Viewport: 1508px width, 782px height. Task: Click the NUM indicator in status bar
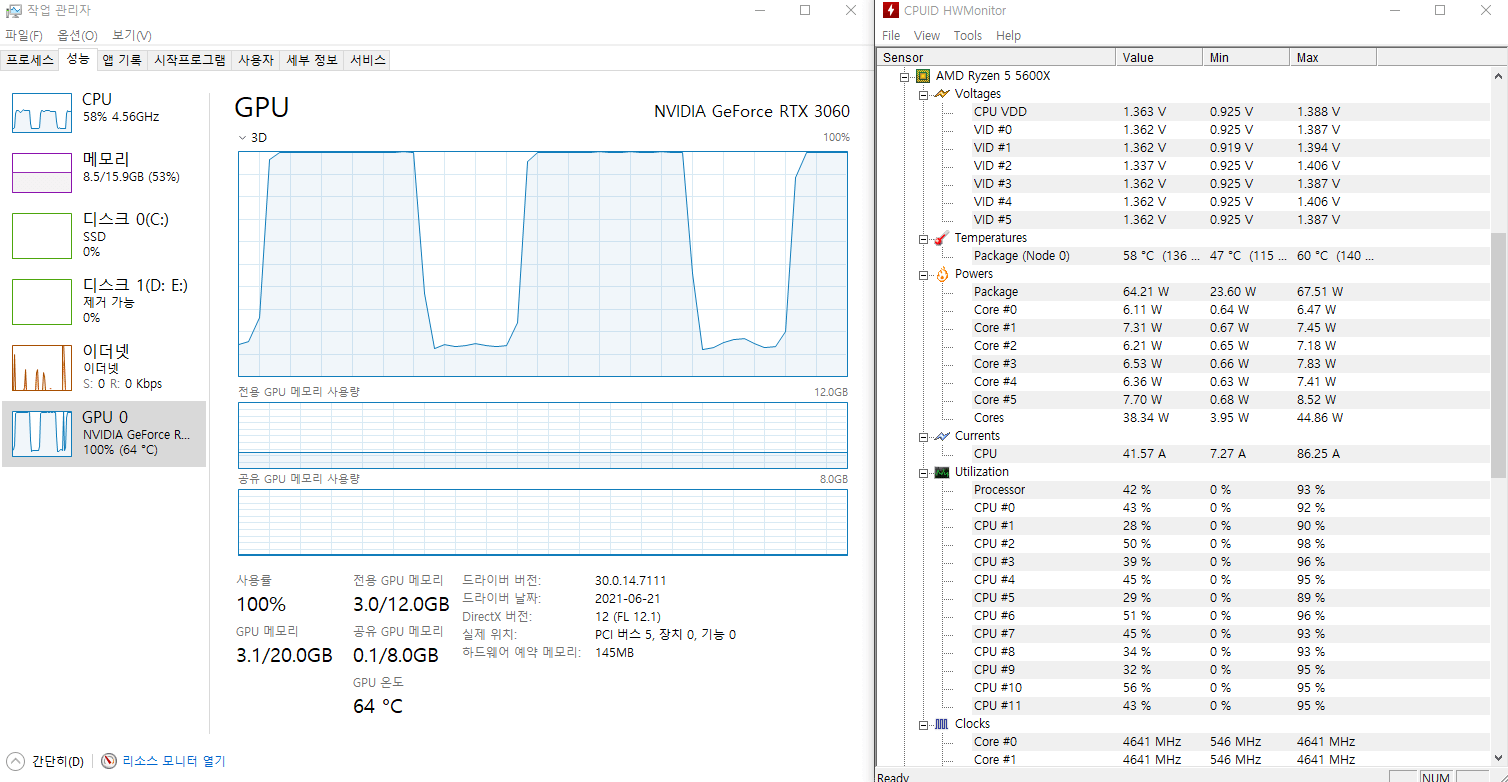click(1435, 777)
